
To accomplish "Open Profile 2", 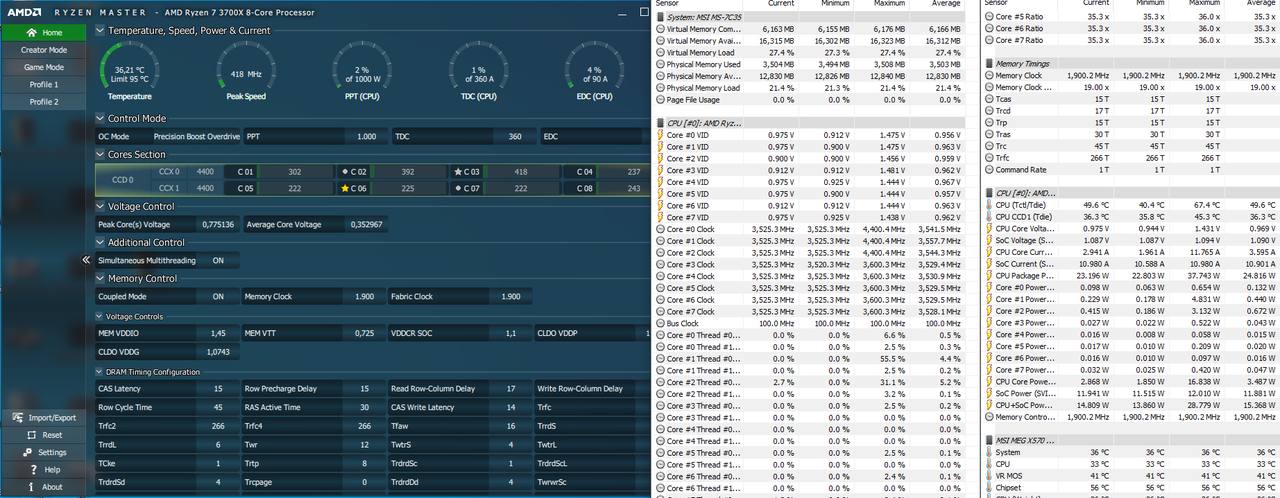I will 44,102.
